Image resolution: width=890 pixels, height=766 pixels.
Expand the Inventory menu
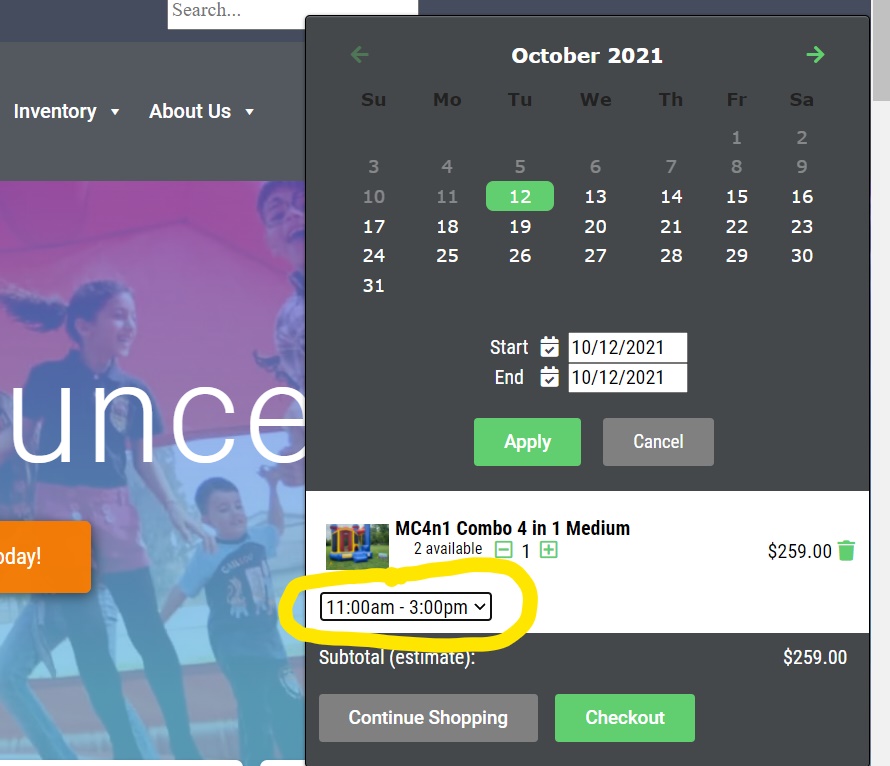click(x=66, y=111)
